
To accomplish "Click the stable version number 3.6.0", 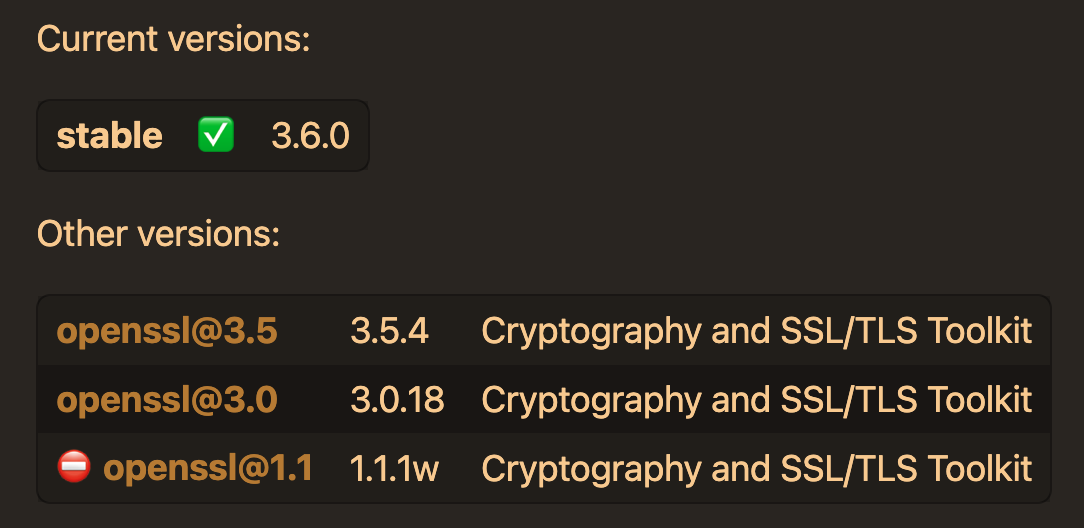I will pyautogui.click(x=310, y=136).
